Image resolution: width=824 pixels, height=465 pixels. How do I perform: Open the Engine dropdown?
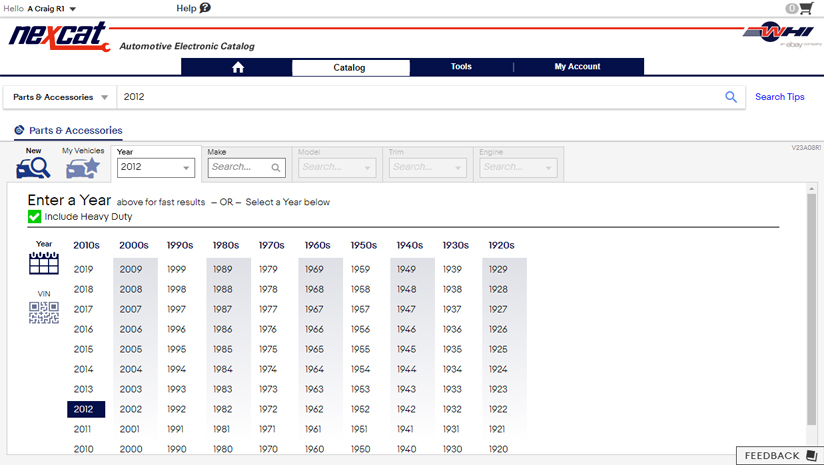(518, 168)
